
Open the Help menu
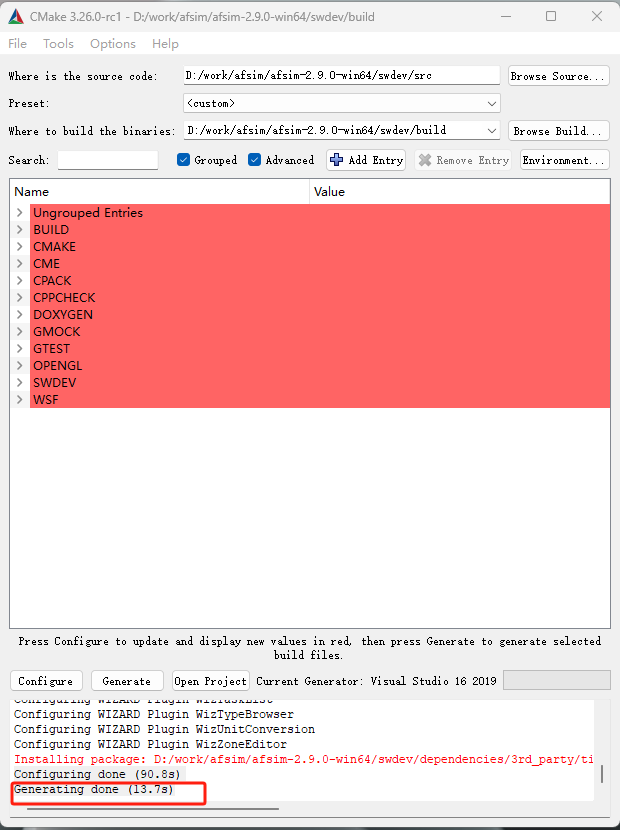[x=165, y=43]
